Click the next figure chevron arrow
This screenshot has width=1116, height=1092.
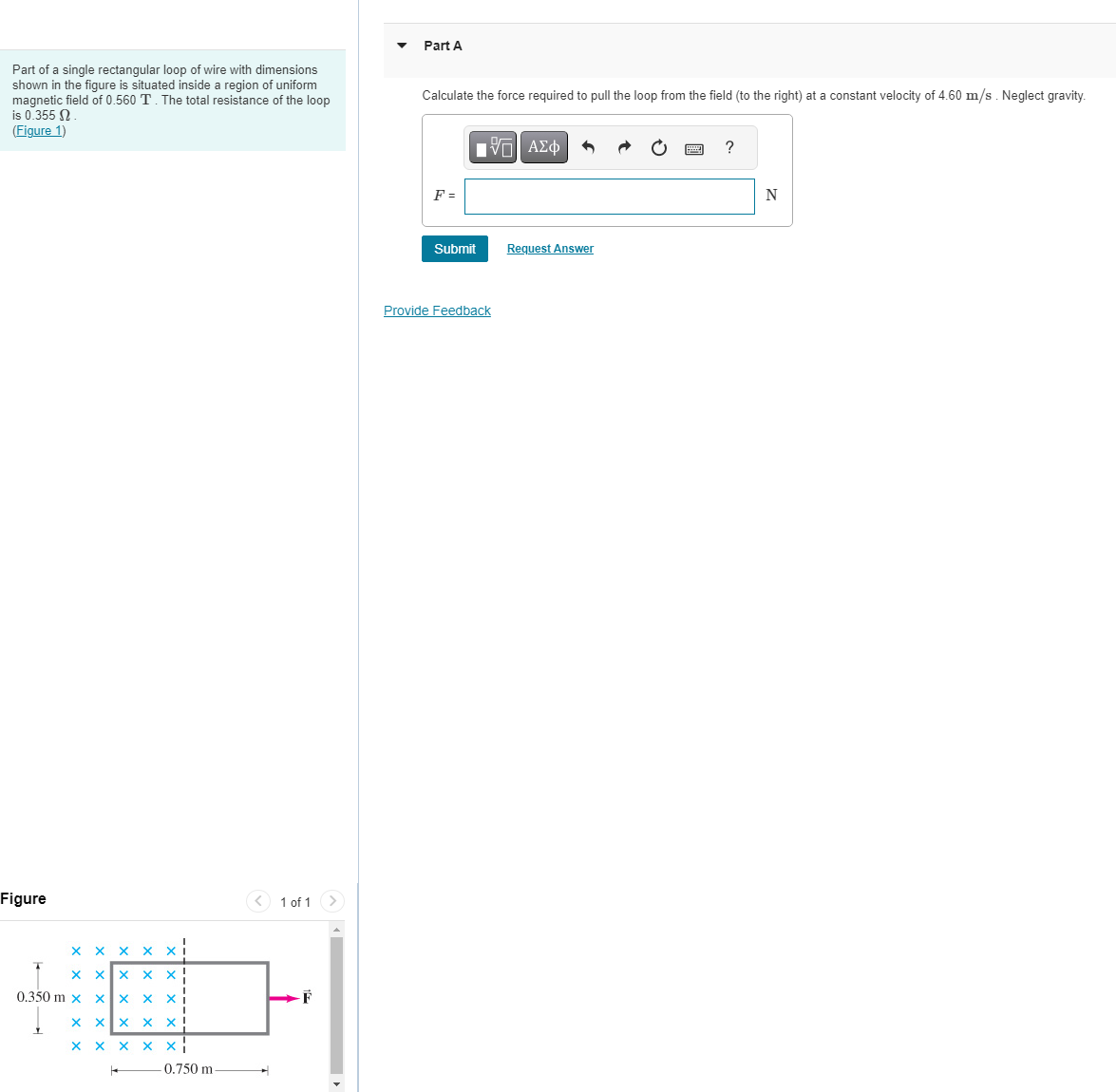click(x=332, y=901)
